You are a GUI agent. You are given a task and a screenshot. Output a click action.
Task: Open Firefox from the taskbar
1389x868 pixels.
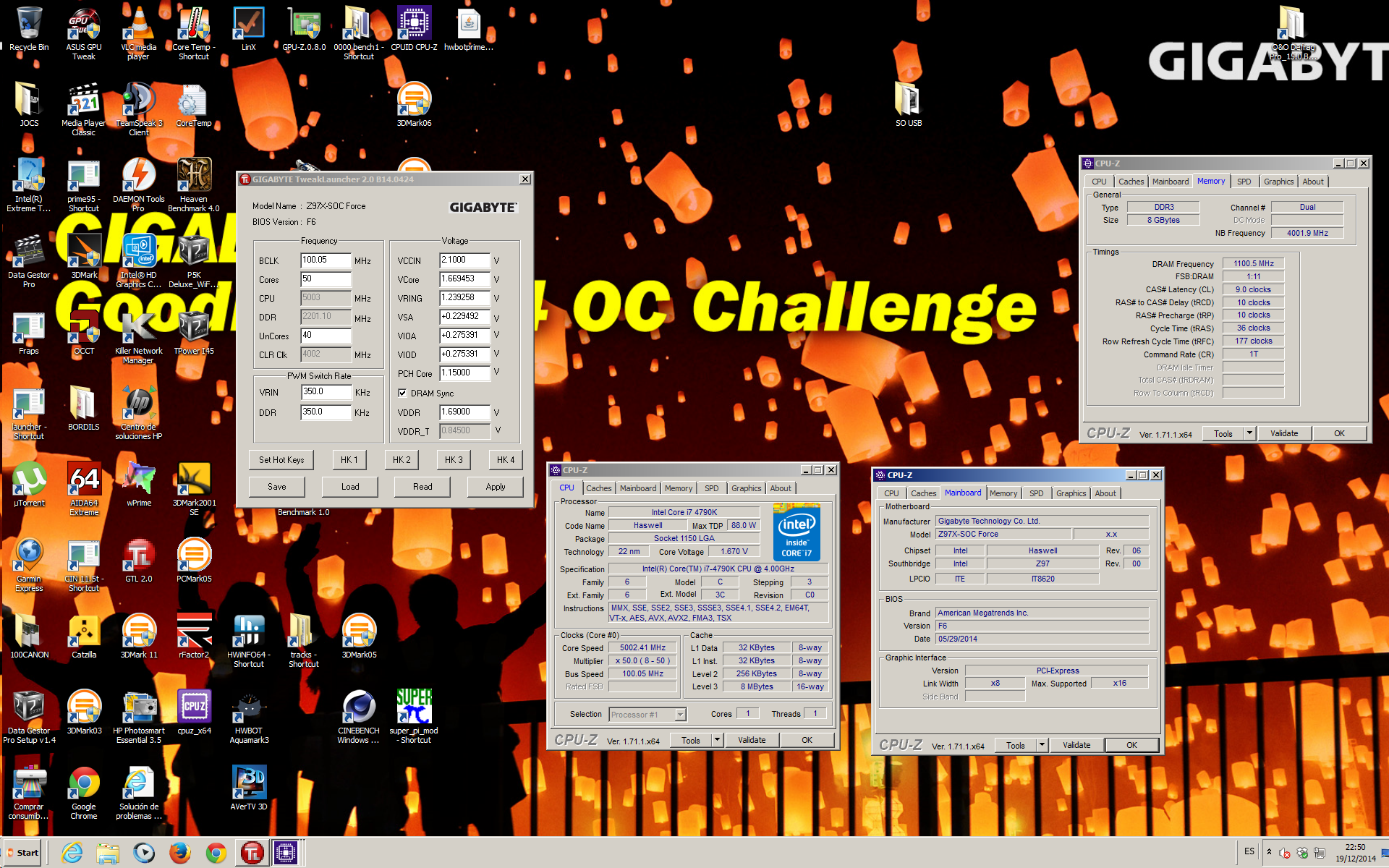[x=179, y=854]
